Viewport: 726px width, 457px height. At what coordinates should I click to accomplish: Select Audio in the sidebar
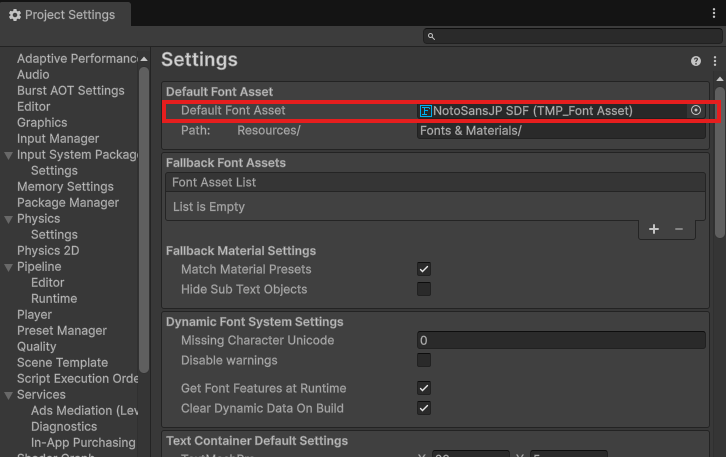[x=33, y=75]
